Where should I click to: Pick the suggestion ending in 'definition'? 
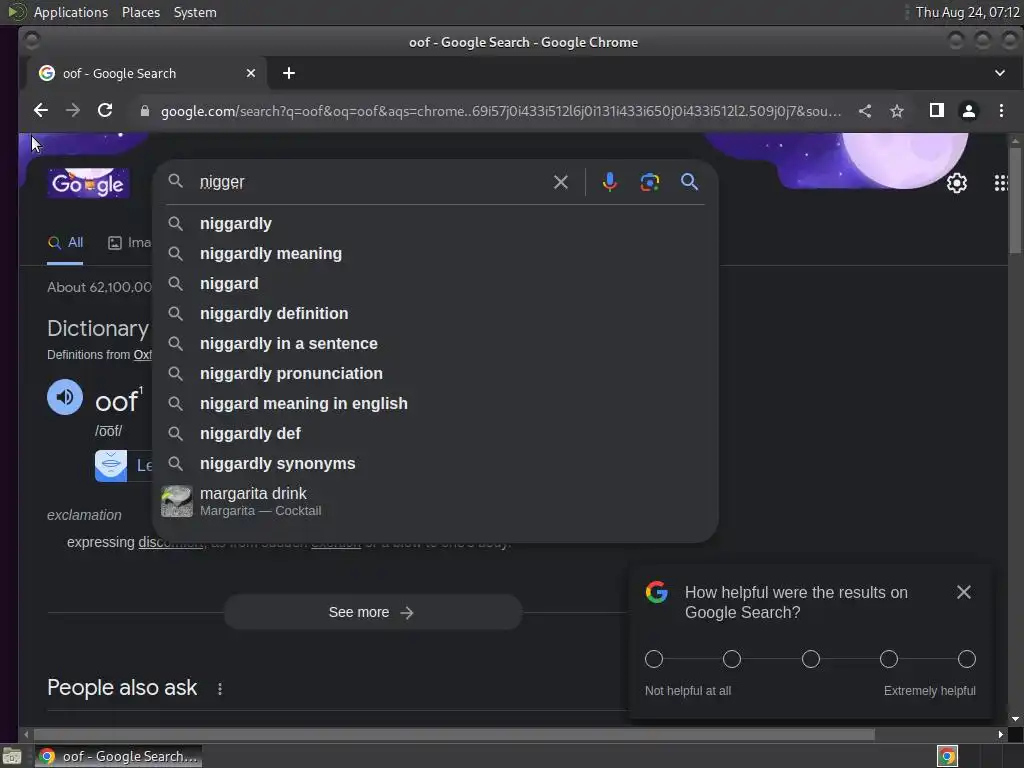[436, 313]
